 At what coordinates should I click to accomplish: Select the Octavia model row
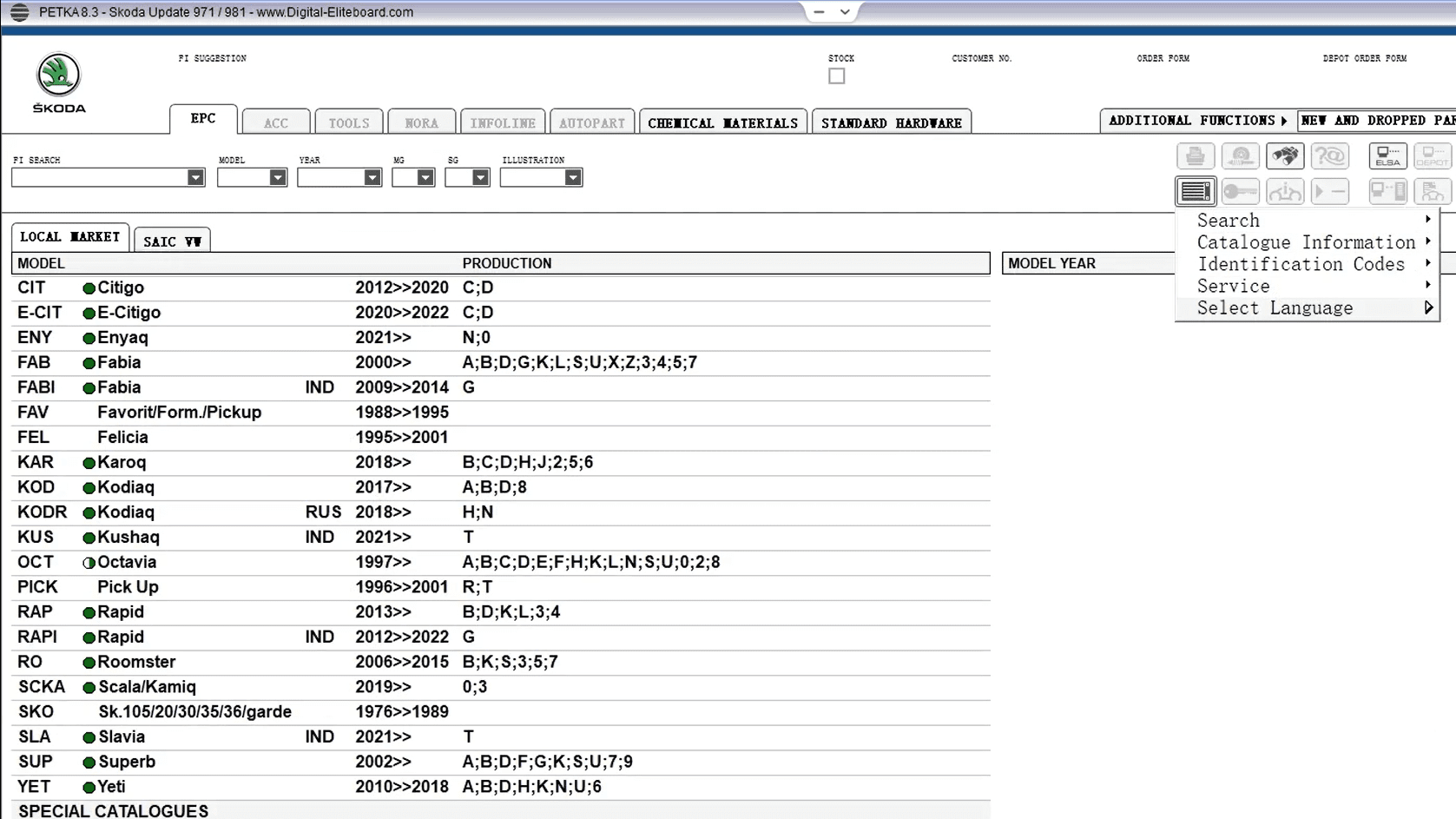127,563
